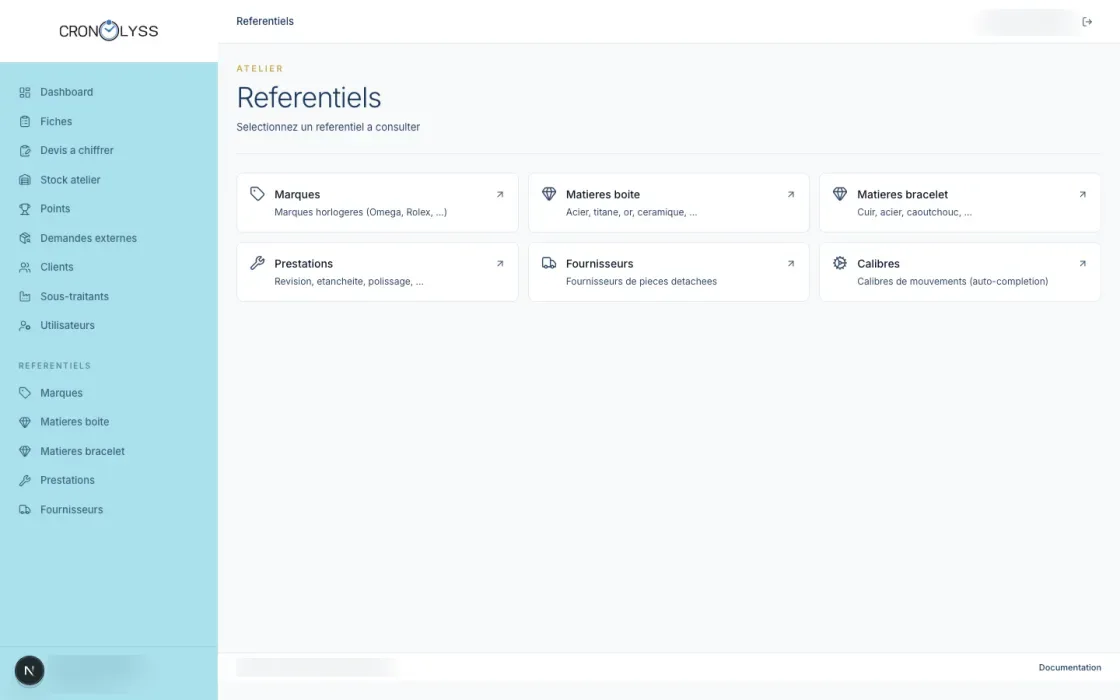Click the sidebar Fournisseurs truck icon
1120x700 pixels.
pos(25,509)
